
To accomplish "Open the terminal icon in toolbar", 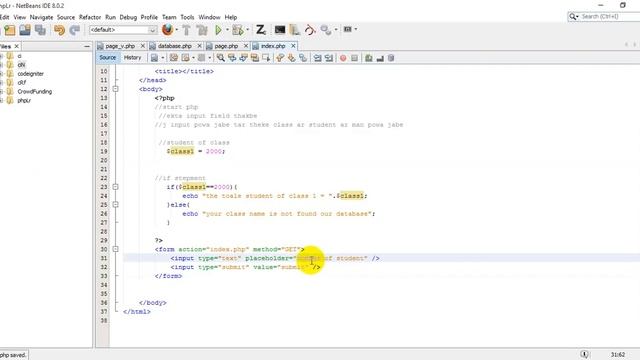I will tap(280, 29).
